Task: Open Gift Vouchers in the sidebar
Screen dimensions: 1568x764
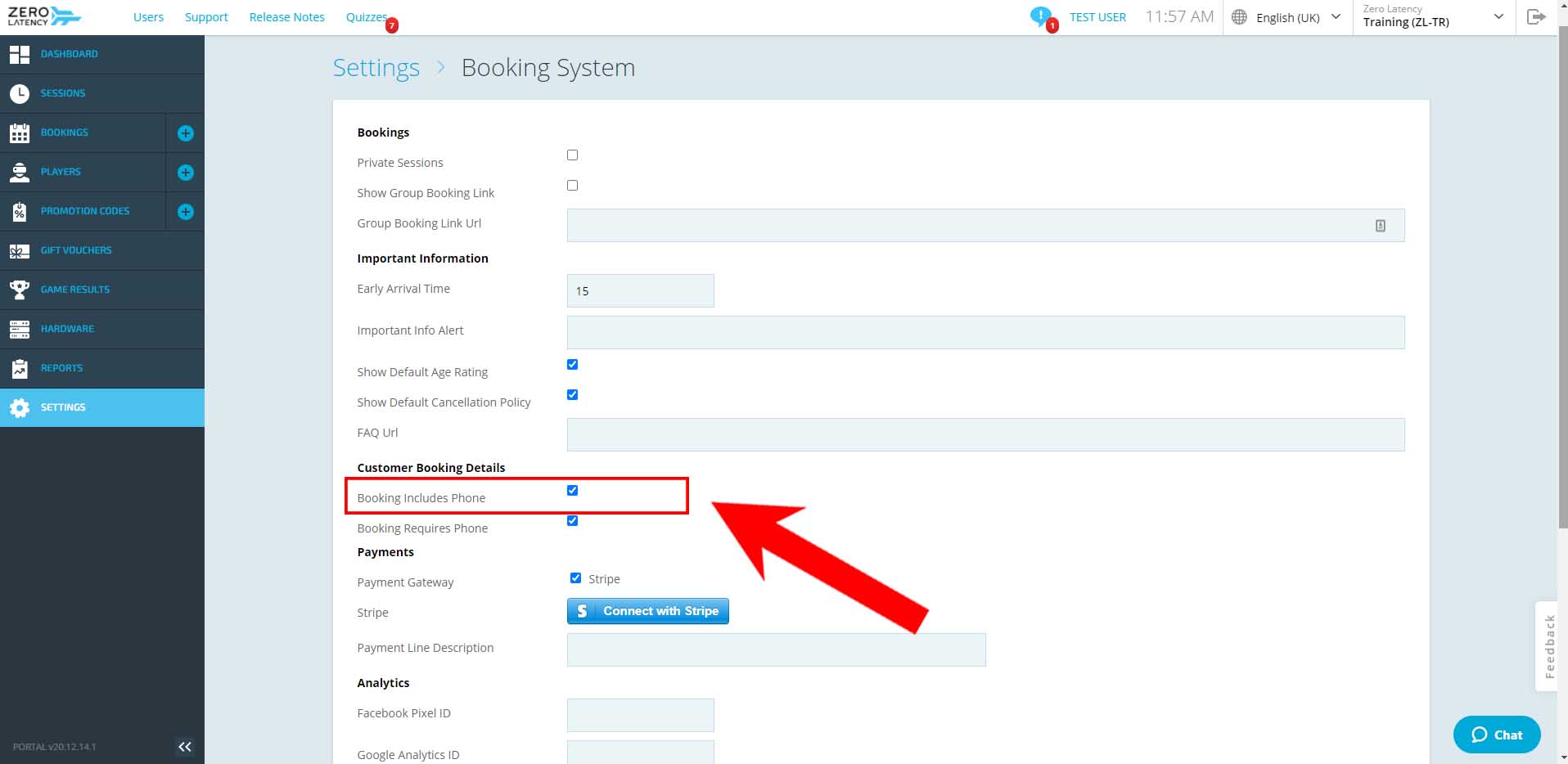Action: click(x=76, y=250)
